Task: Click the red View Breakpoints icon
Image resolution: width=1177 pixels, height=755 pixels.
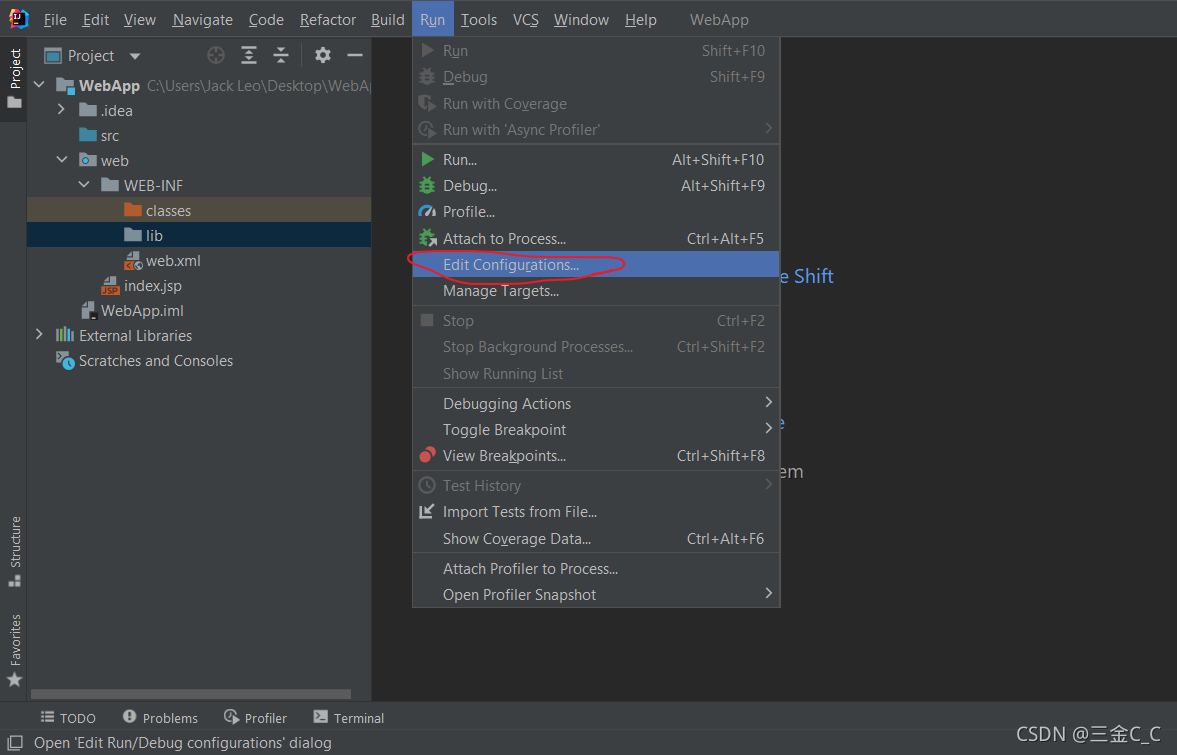Action: (427, 456)
